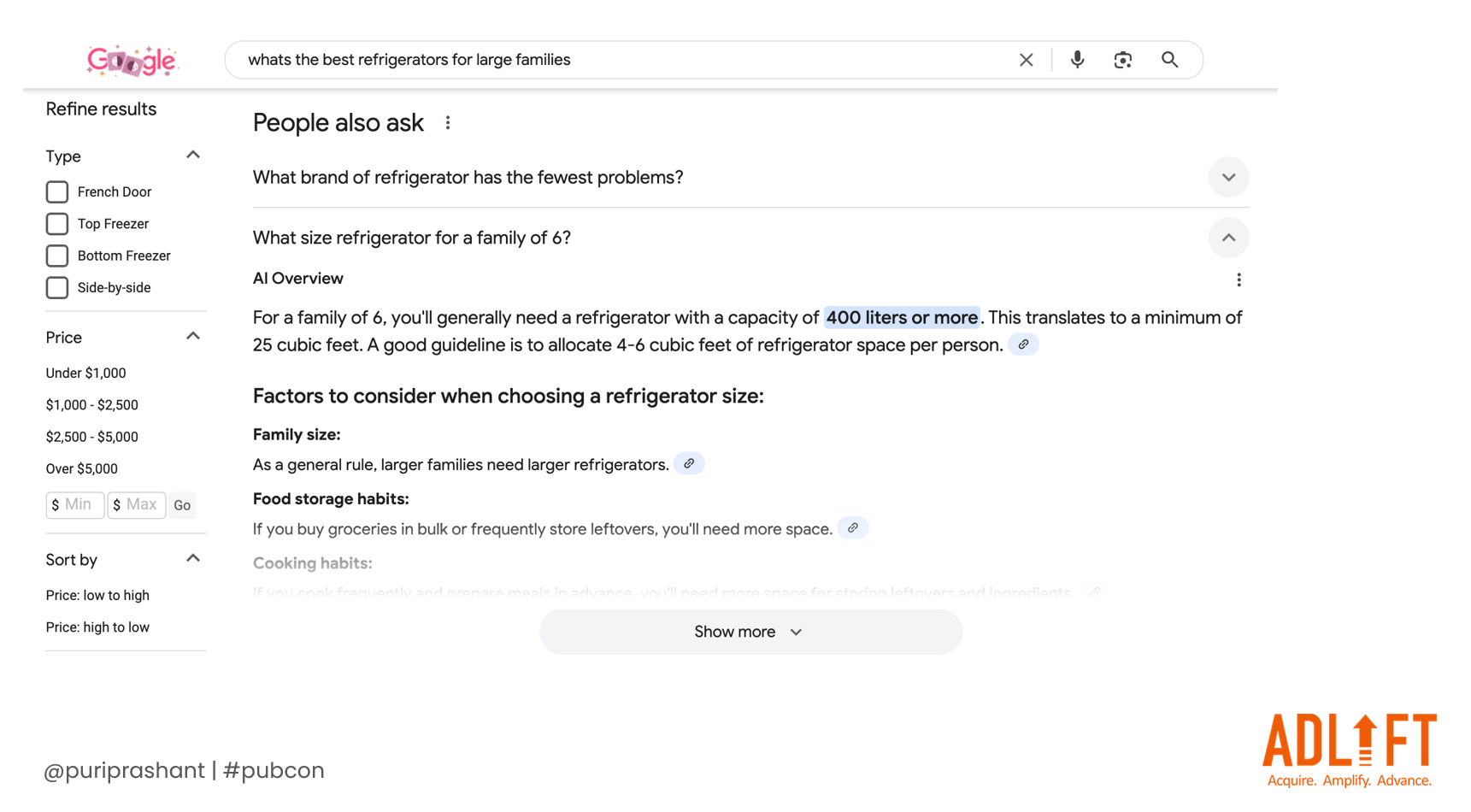This screenshot has width=1471, height=812.
Task: Click the 'Cooking habits:' subheading
Action: (x=313, y=563)
